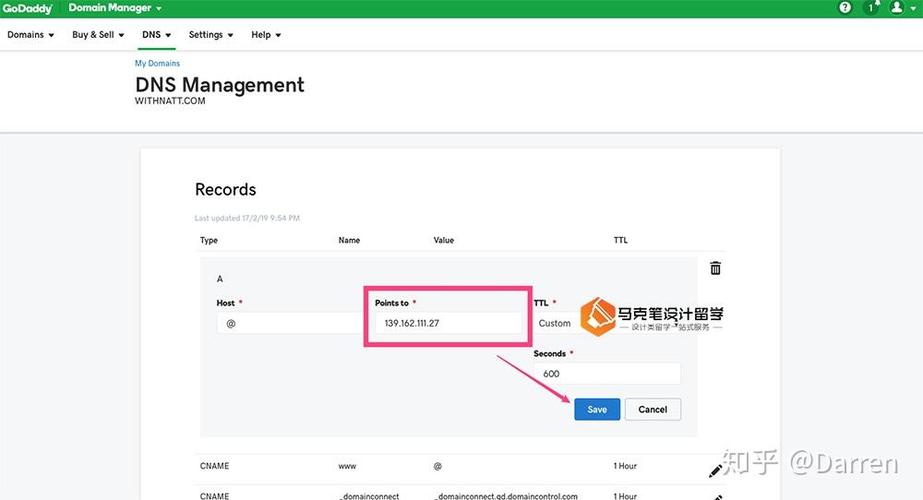Open the Domains menu

(31, 35)
